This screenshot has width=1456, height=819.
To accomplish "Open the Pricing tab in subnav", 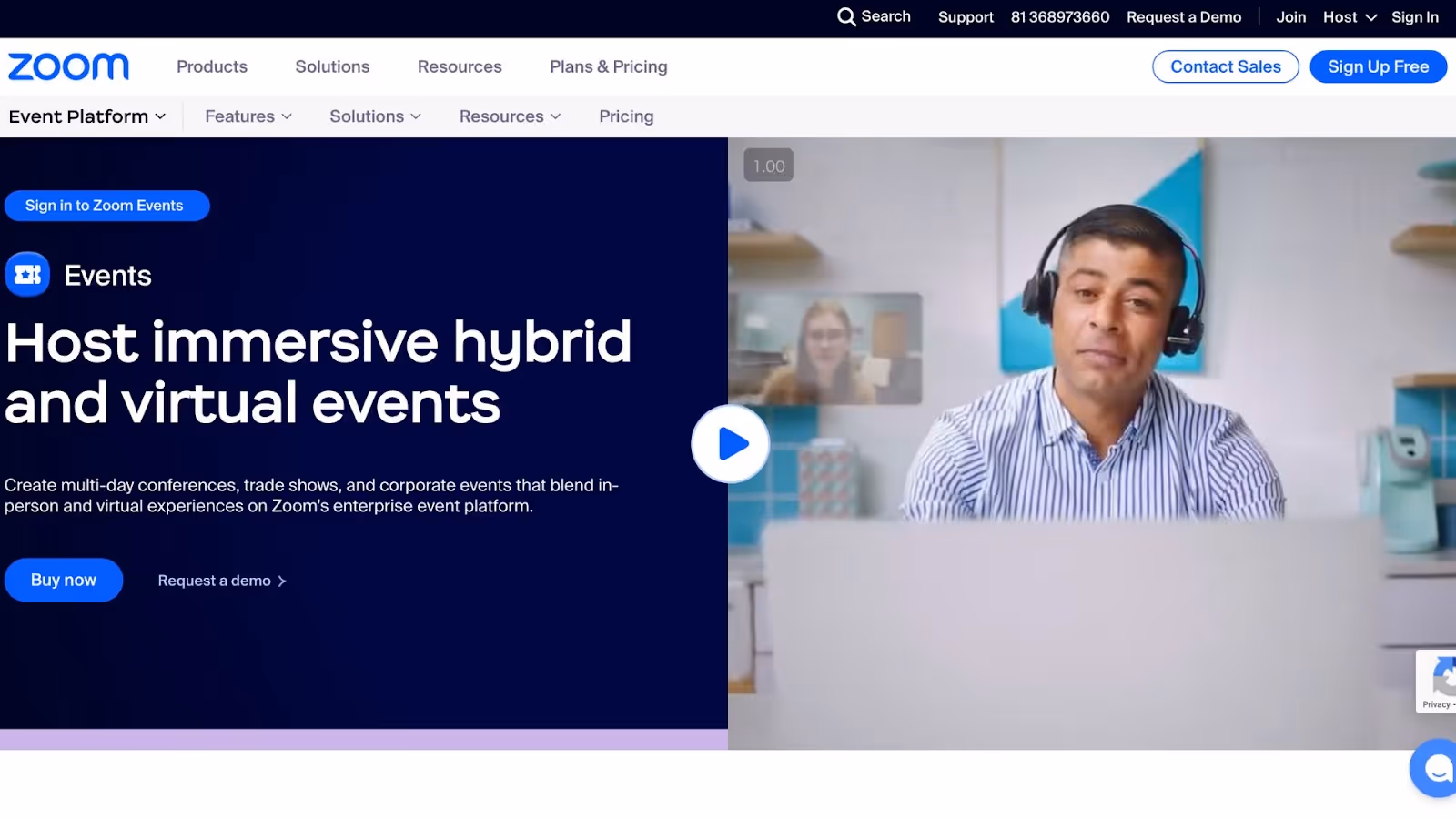I will point(626,116).
